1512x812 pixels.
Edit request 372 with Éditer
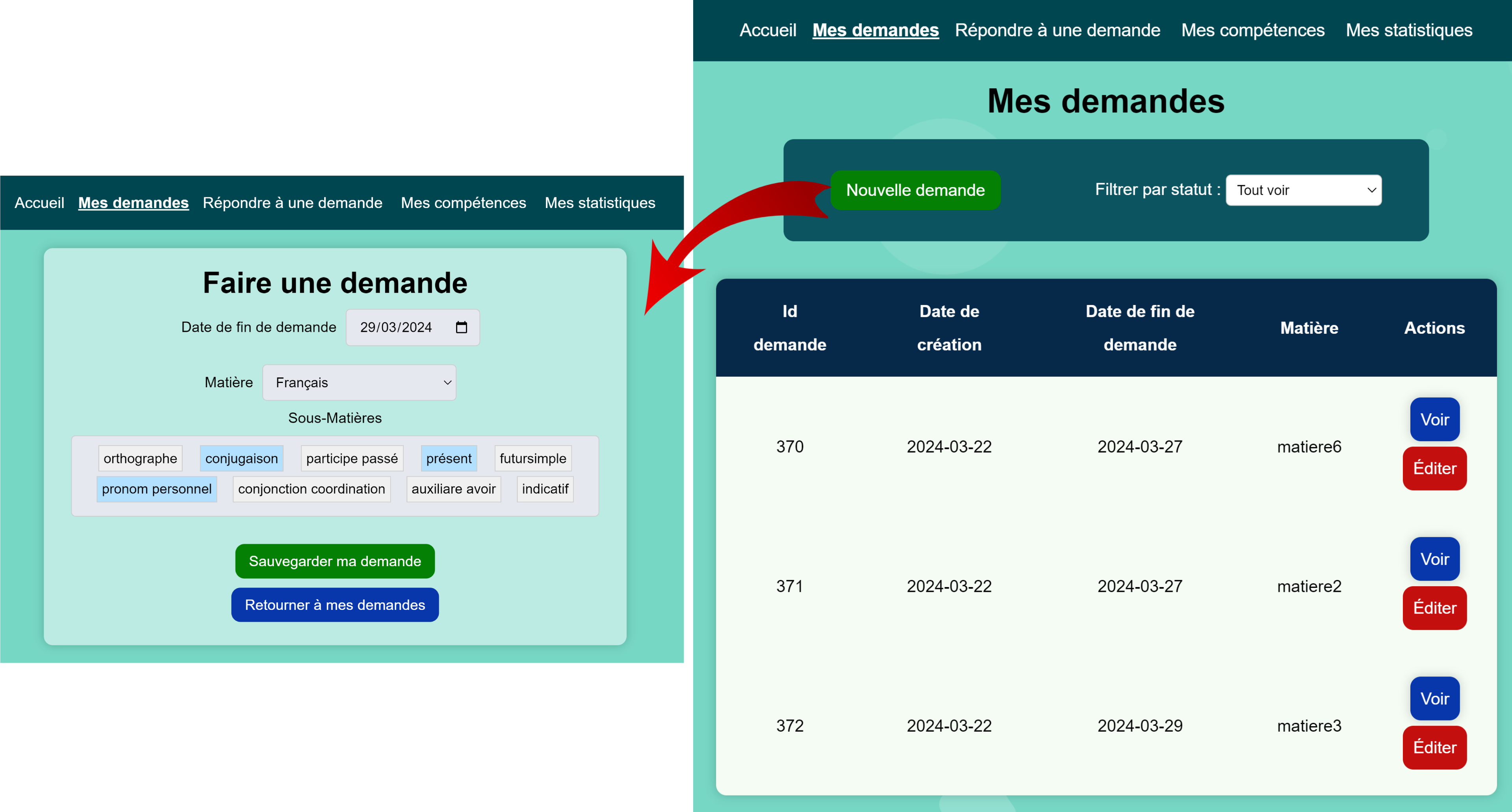point(1434,747)
